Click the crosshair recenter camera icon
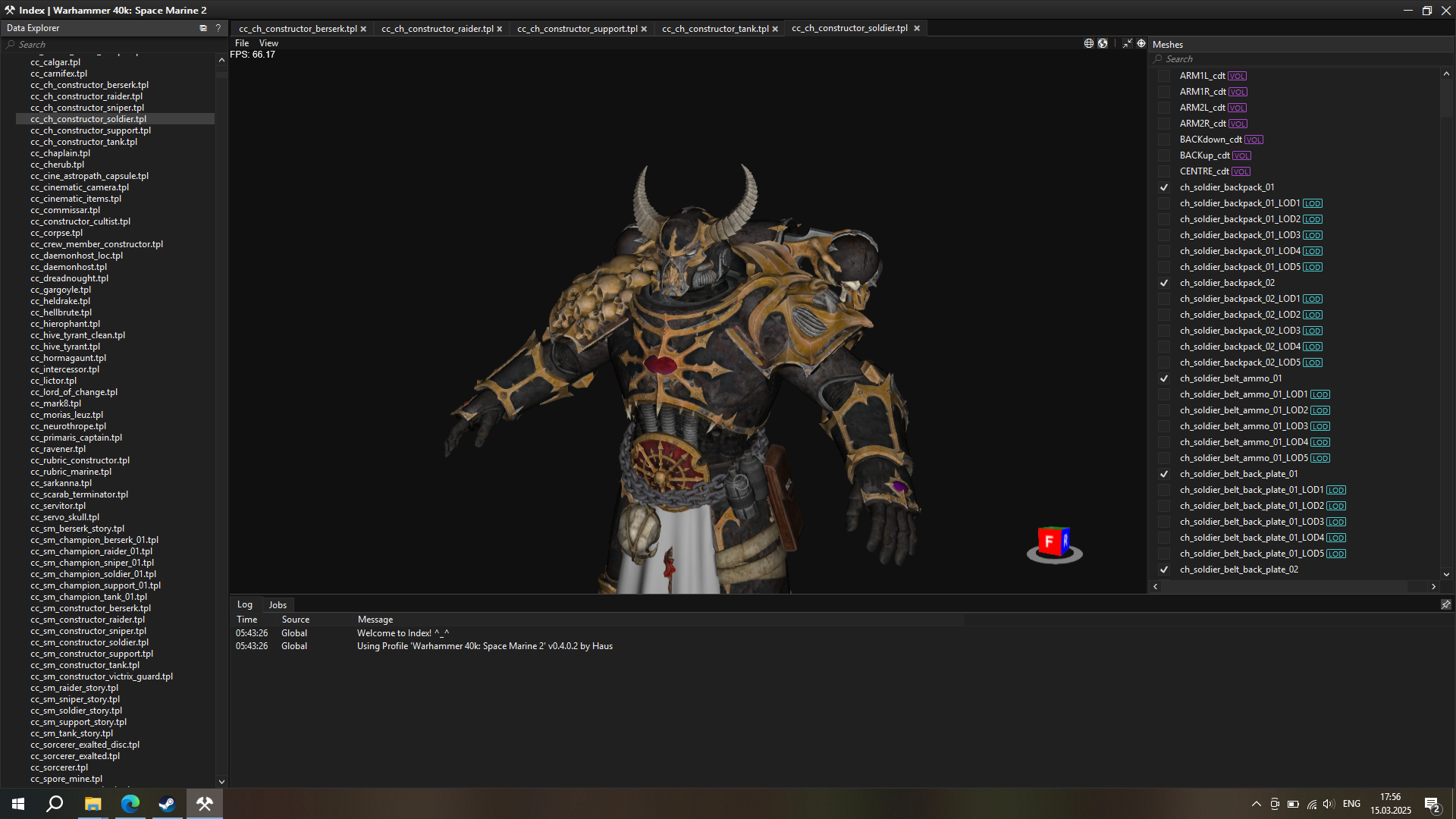This screenshot has height=819, width=1456. (1141, 43)
